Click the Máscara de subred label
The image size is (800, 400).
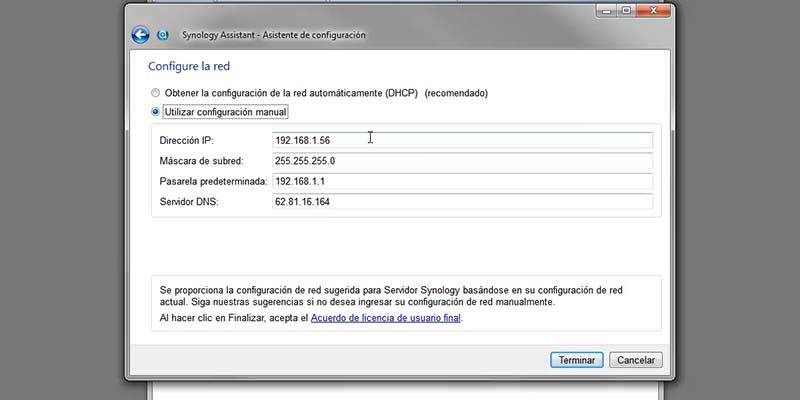(202, 161)
